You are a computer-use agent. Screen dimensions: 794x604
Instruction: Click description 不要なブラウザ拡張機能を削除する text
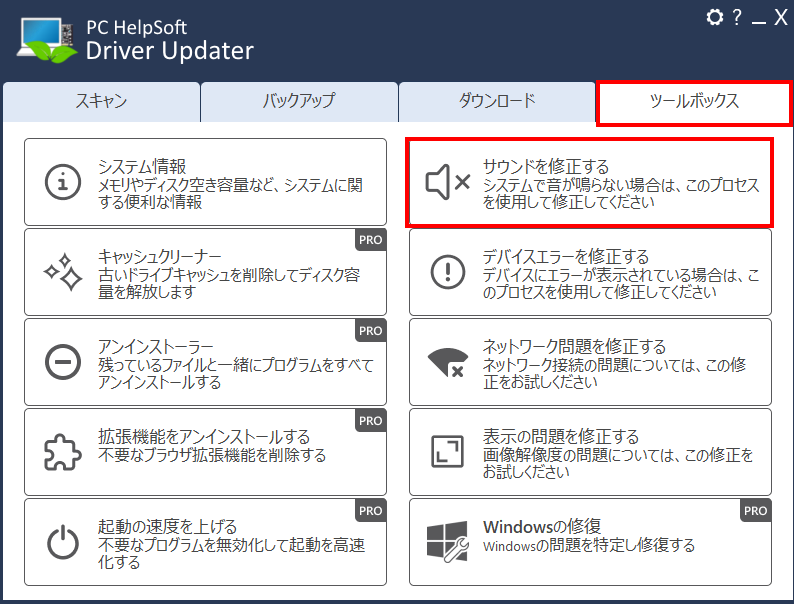tap(212, 455)
